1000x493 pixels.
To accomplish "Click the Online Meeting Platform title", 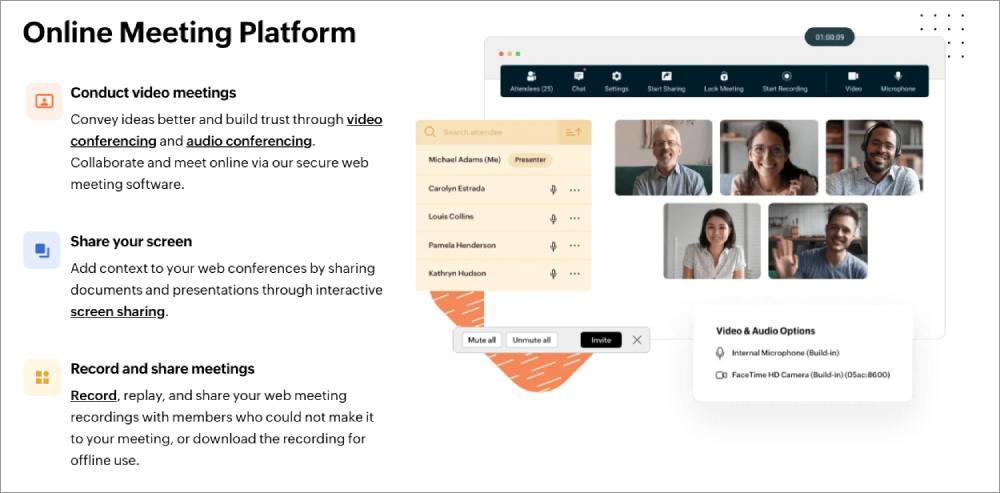I will (189, 33).
